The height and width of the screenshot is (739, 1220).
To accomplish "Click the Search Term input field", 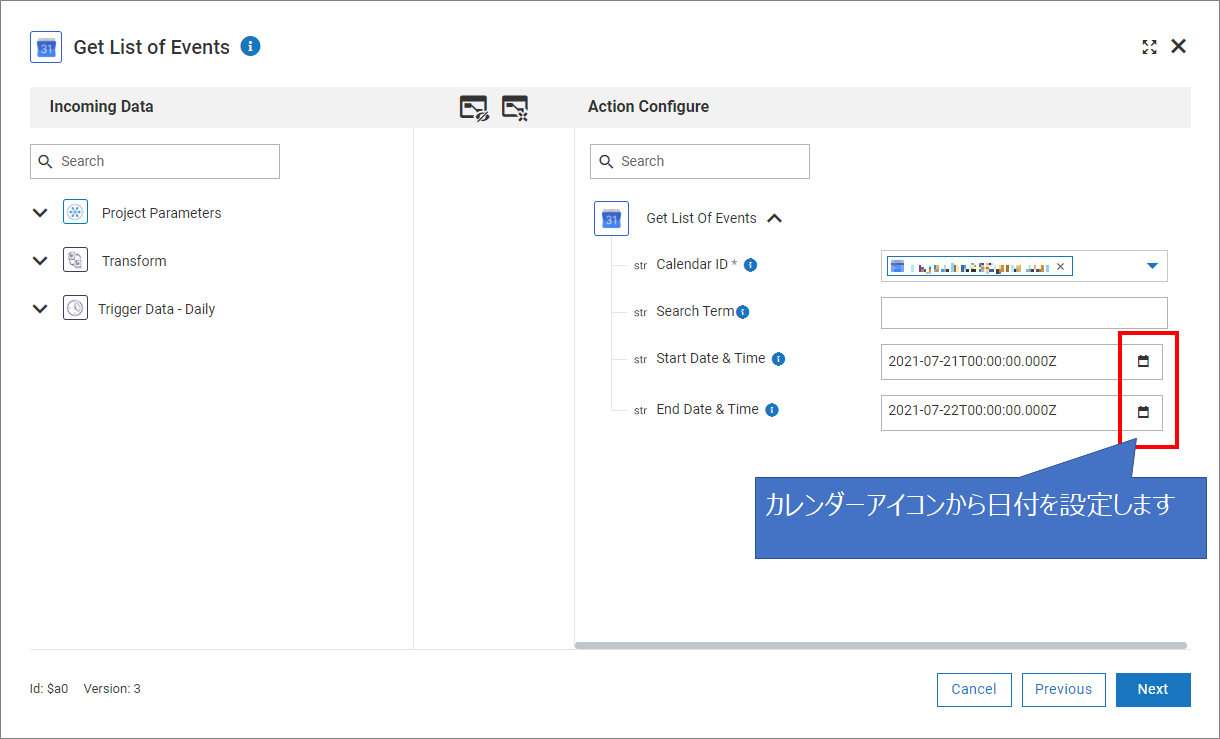I will pyautogui.click(x=1023, y=313).
